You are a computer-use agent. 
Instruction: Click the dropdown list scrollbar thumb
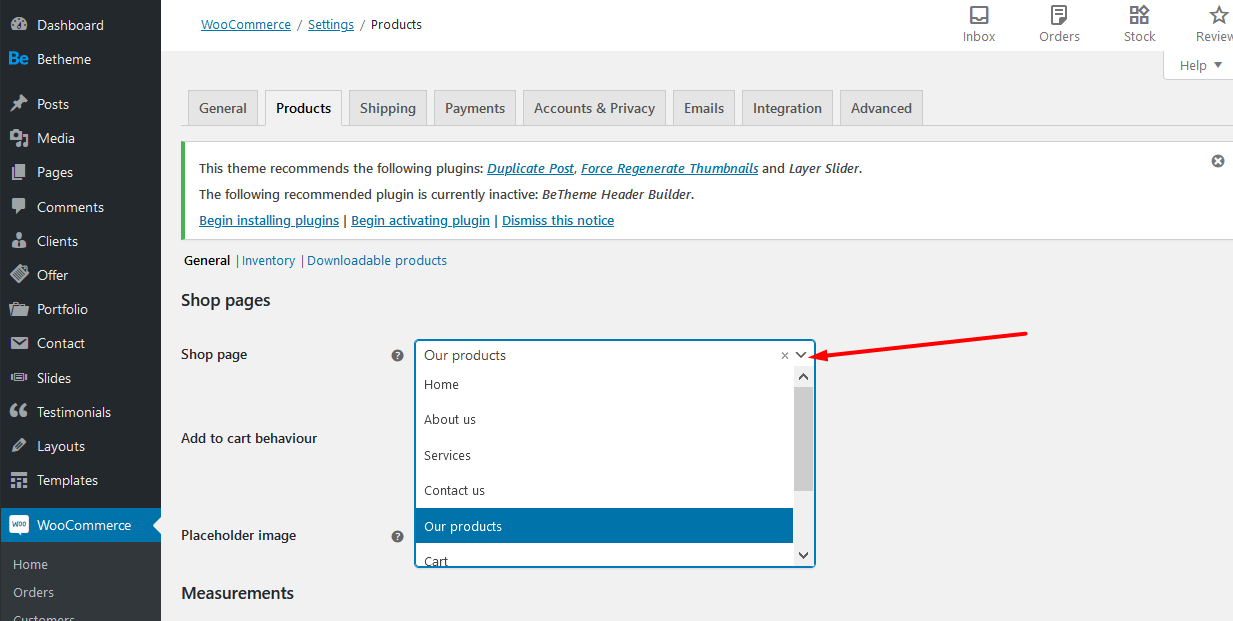803,439
